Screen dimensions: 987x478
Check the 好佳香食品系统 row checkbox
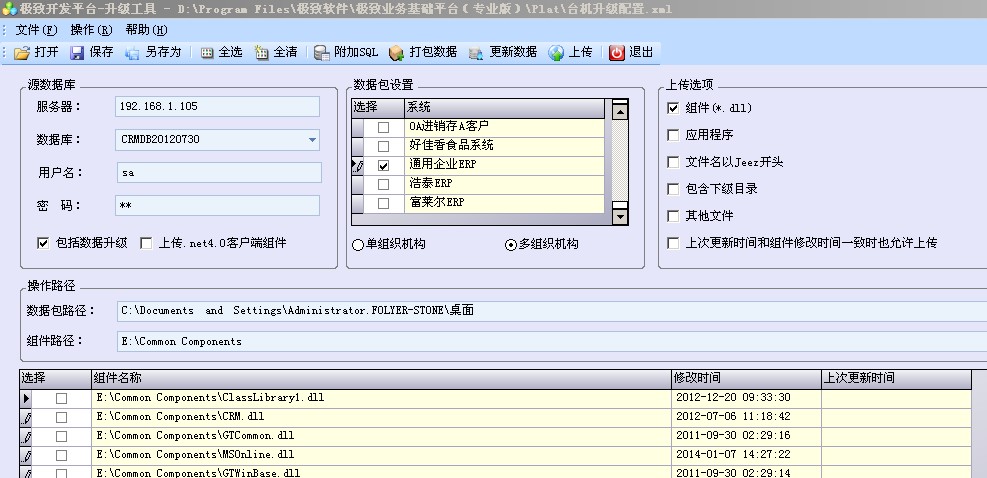pos(383,146)
